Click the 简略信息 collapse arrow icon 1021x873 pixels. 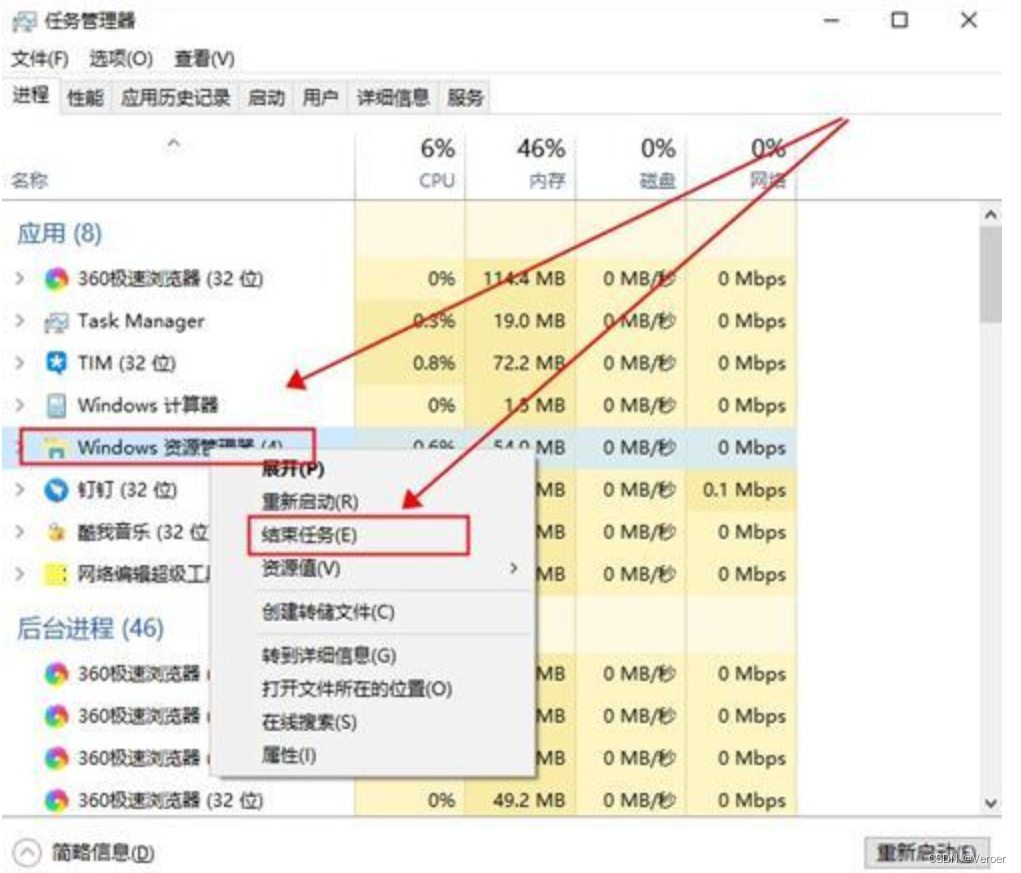click(27, 852)
